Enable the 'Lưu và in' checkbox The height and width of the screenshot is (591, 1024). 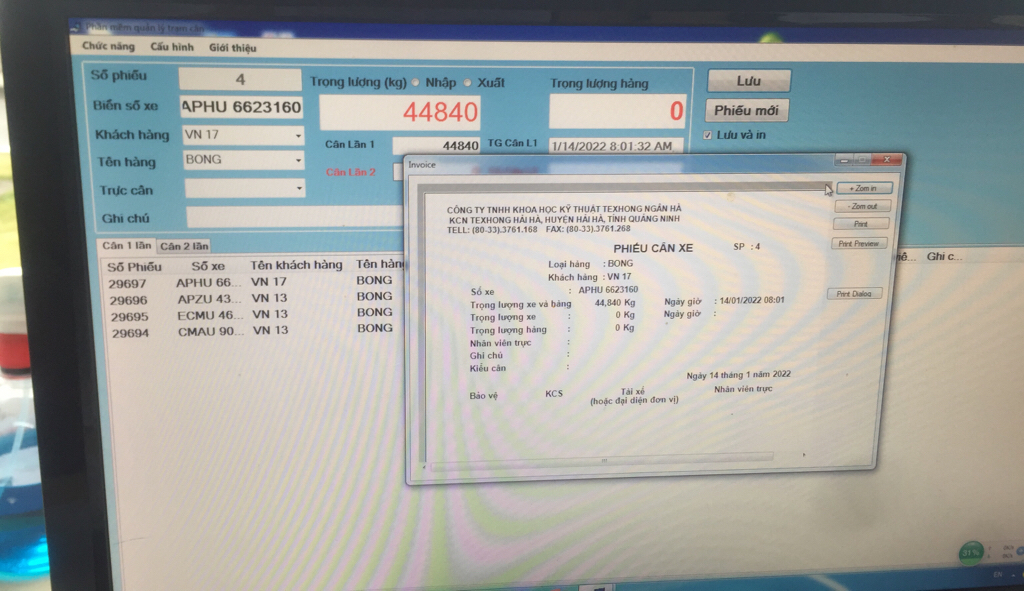point(708,135)
